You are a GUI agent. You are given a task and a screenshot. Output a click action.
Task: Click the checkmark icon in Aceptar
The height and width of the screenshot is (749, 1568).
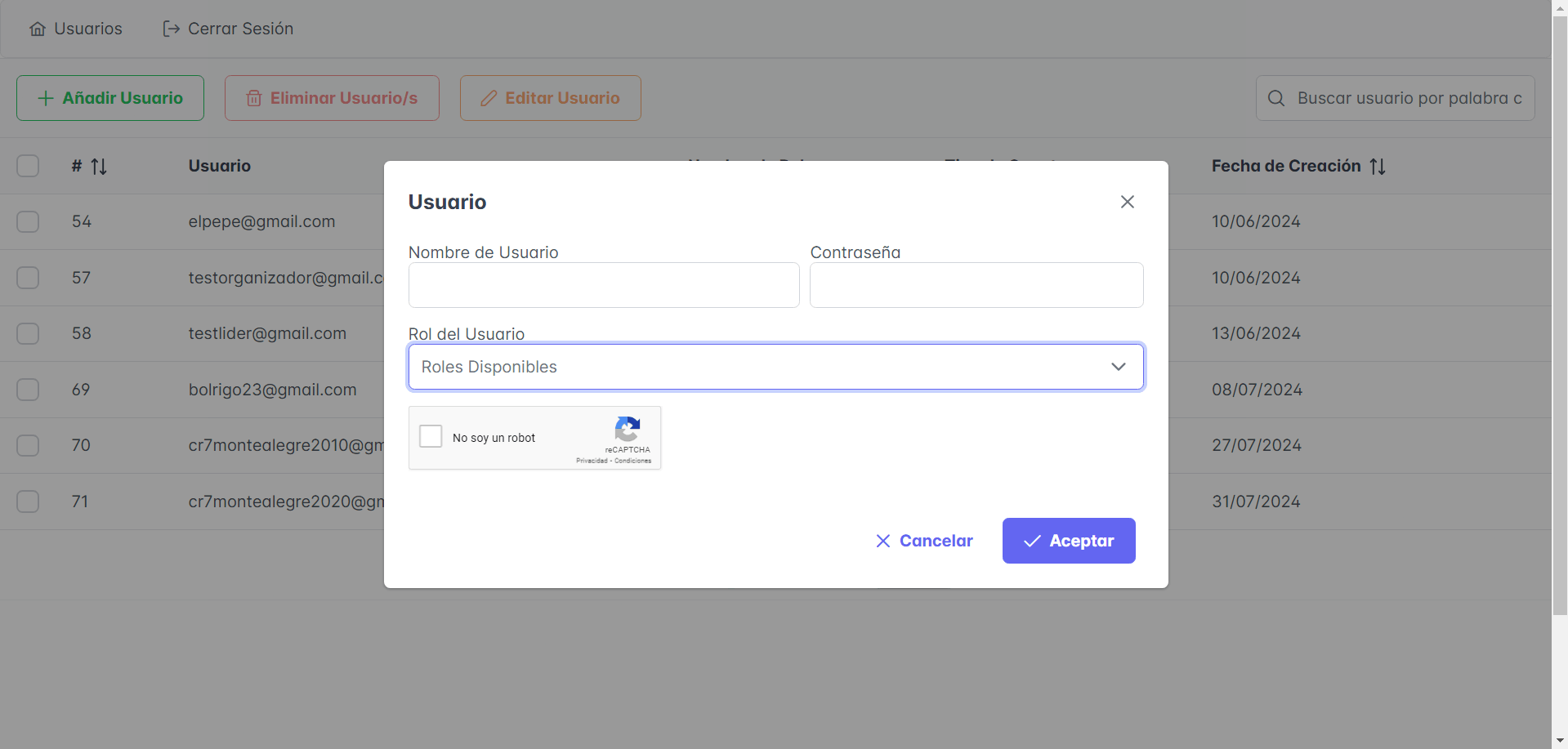click(x=1032, y=541)
